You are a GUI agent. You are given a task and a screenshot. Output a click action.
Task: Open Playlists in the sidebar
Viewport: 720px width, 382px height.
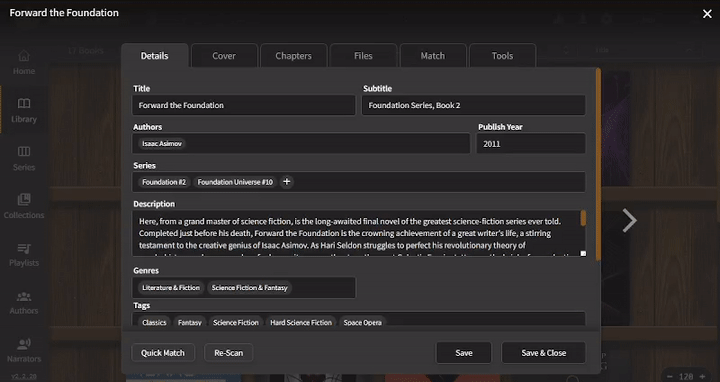[x=24, y=255]
